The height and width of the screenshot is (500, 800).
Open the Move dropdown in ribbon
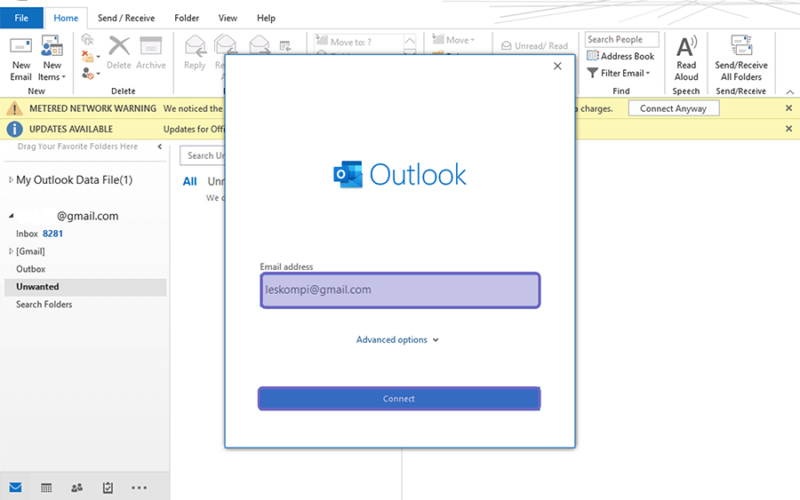click(x=454, y=40)
